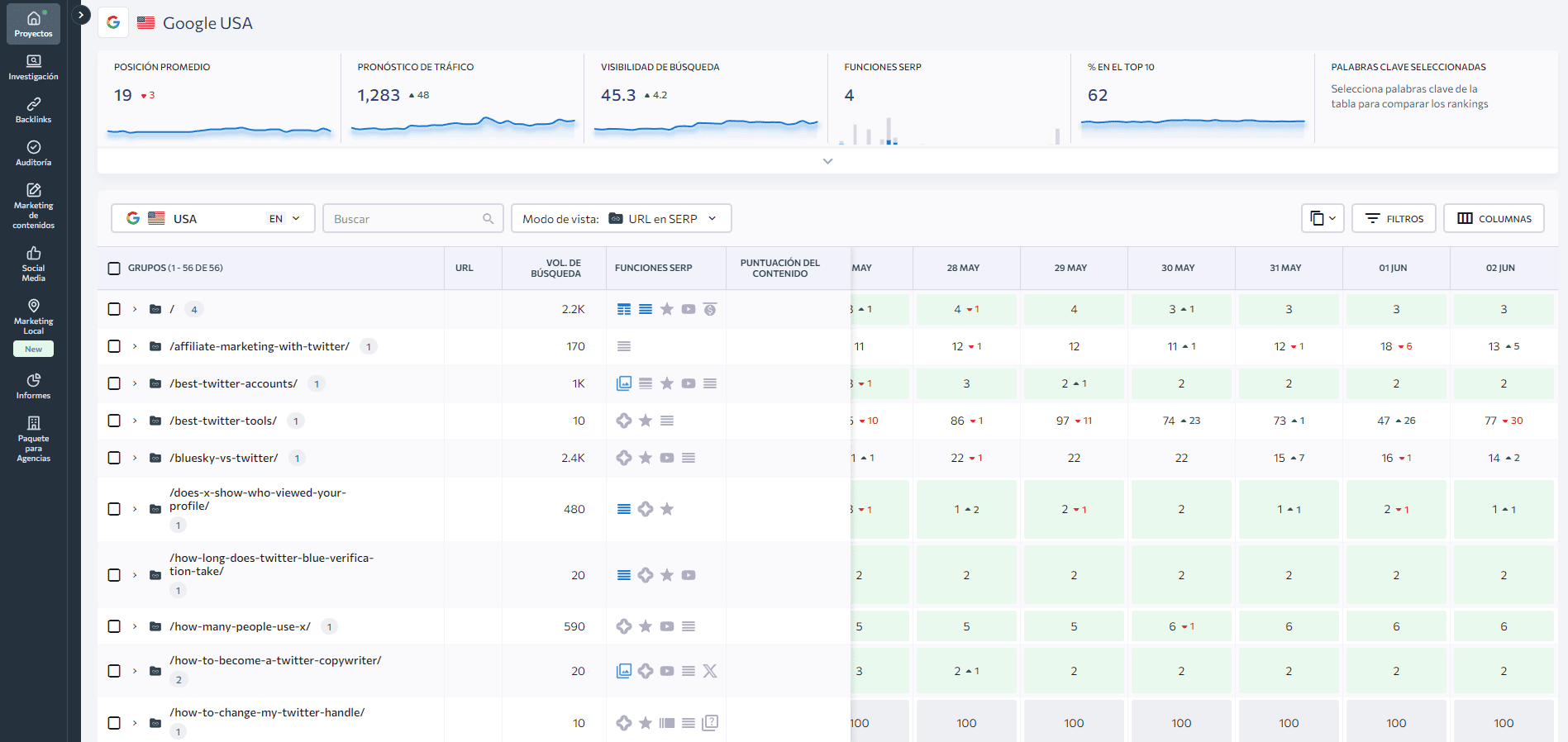Click the carousel icon in /how-to-change-my-twitter-handle/ row
Screen dimensions: 1568x742
pos(667,723)
